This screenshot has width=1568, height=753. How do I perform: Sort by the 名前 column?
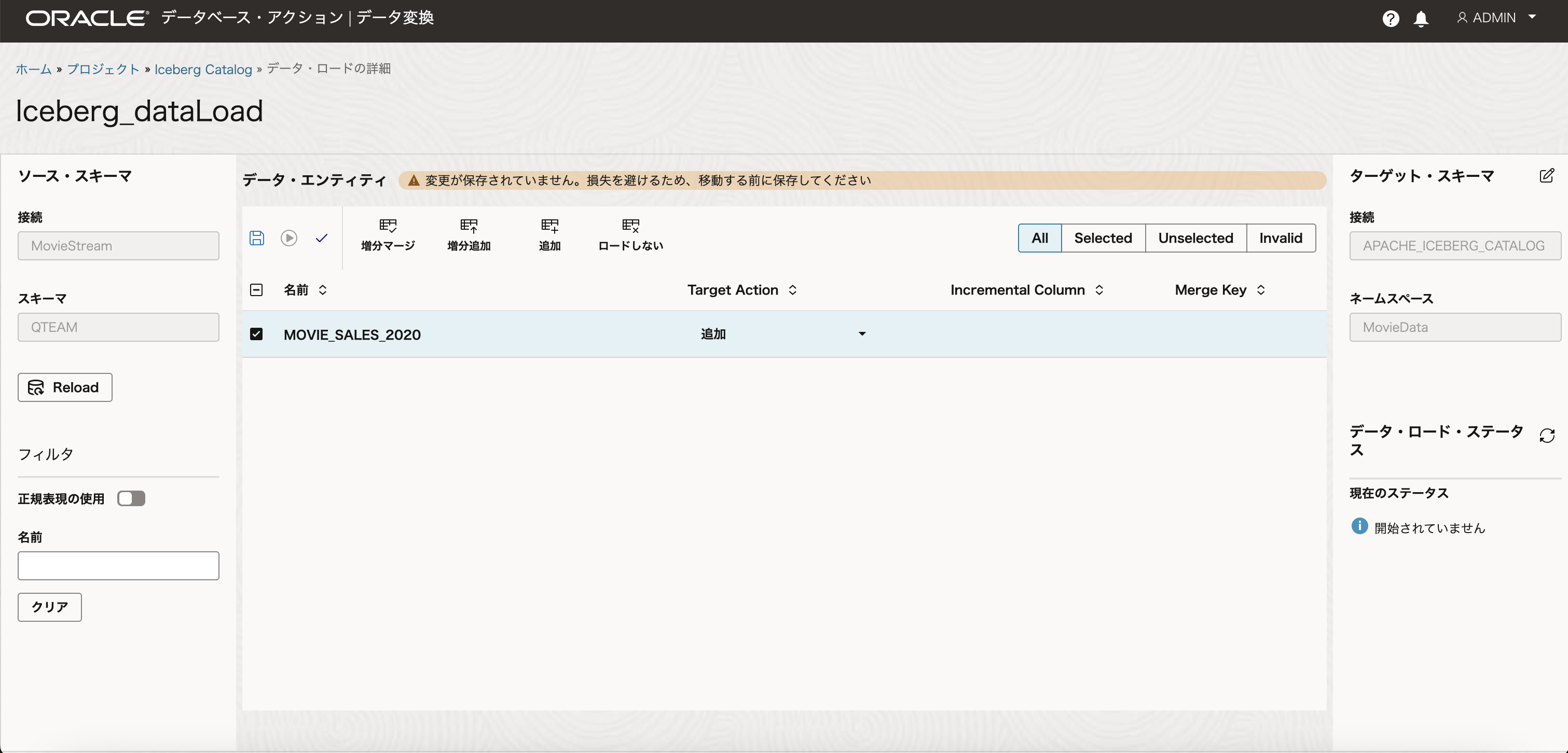(x=323, y=290)
